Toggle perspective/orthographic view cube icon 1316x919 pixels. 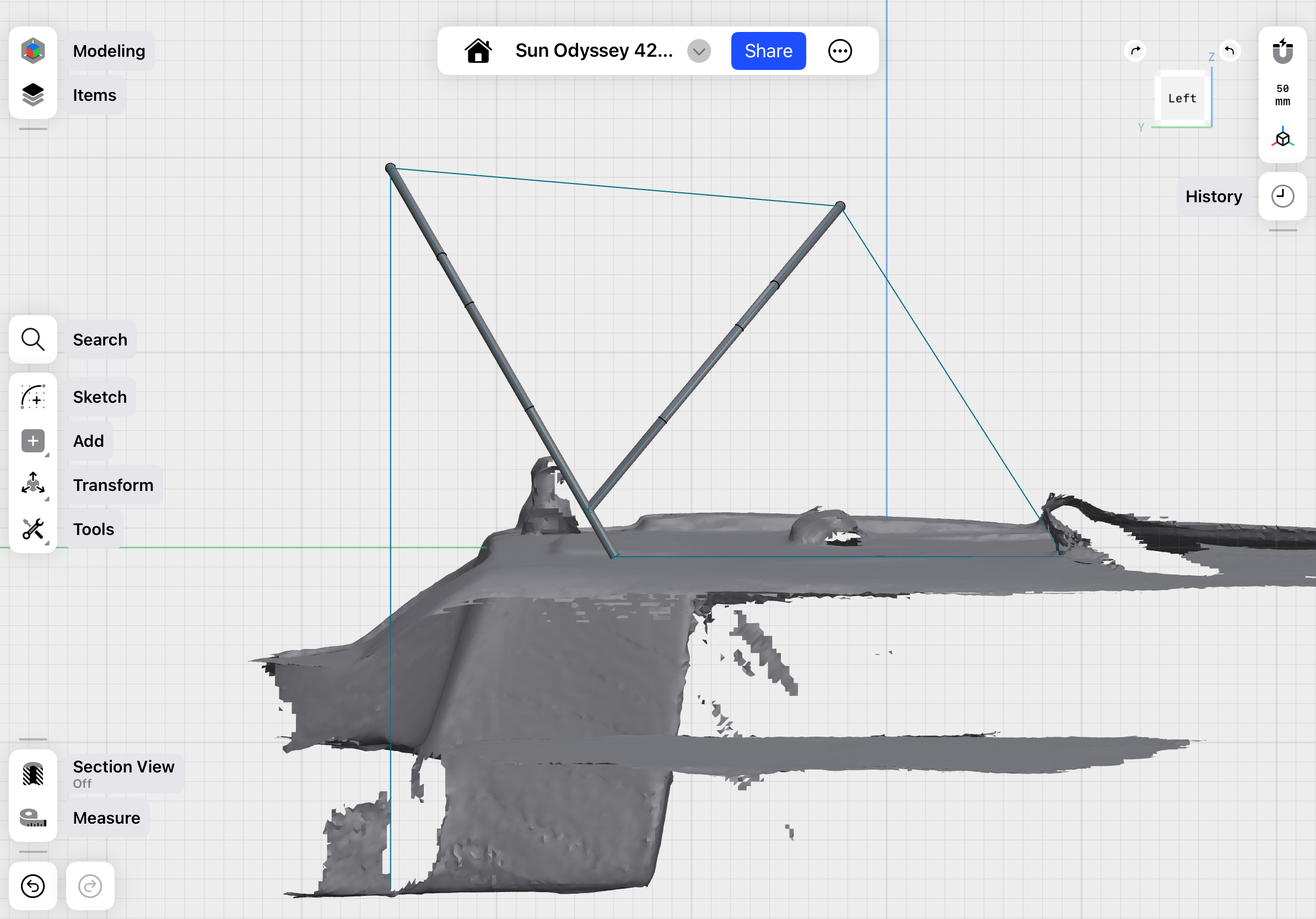click(1282, 139)
